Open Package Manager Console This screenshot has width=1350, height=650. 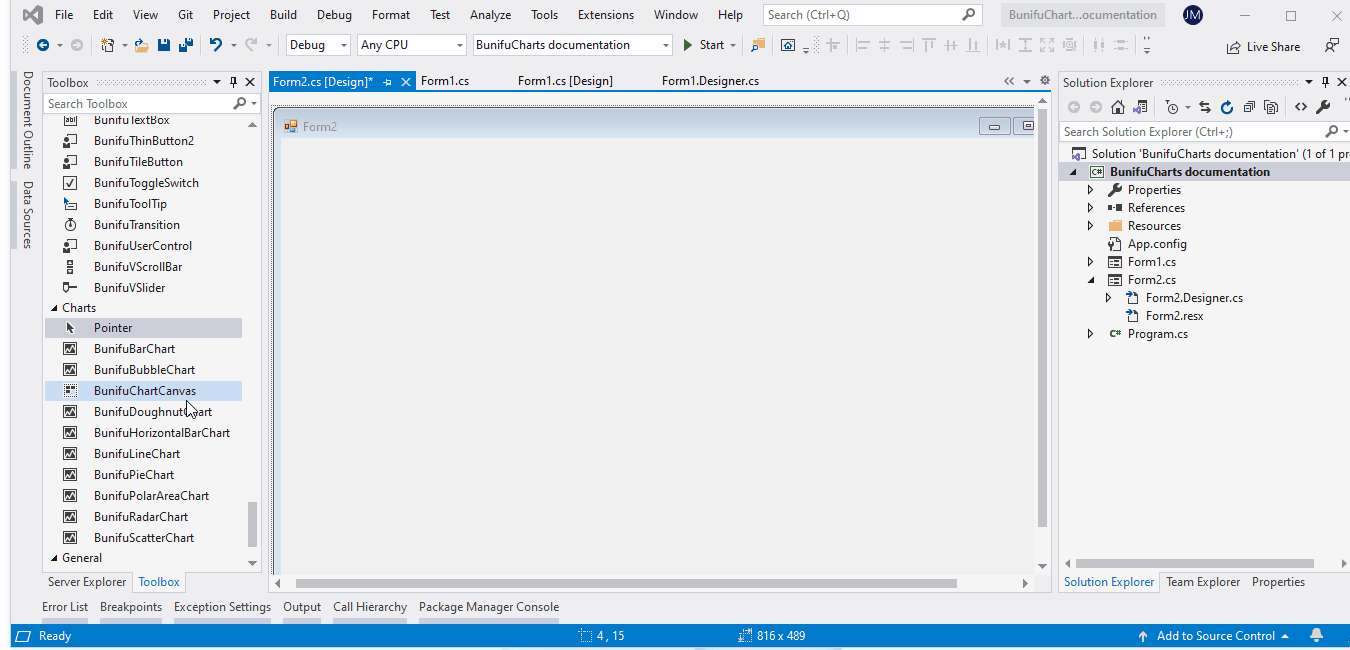[x=489, y=607]
